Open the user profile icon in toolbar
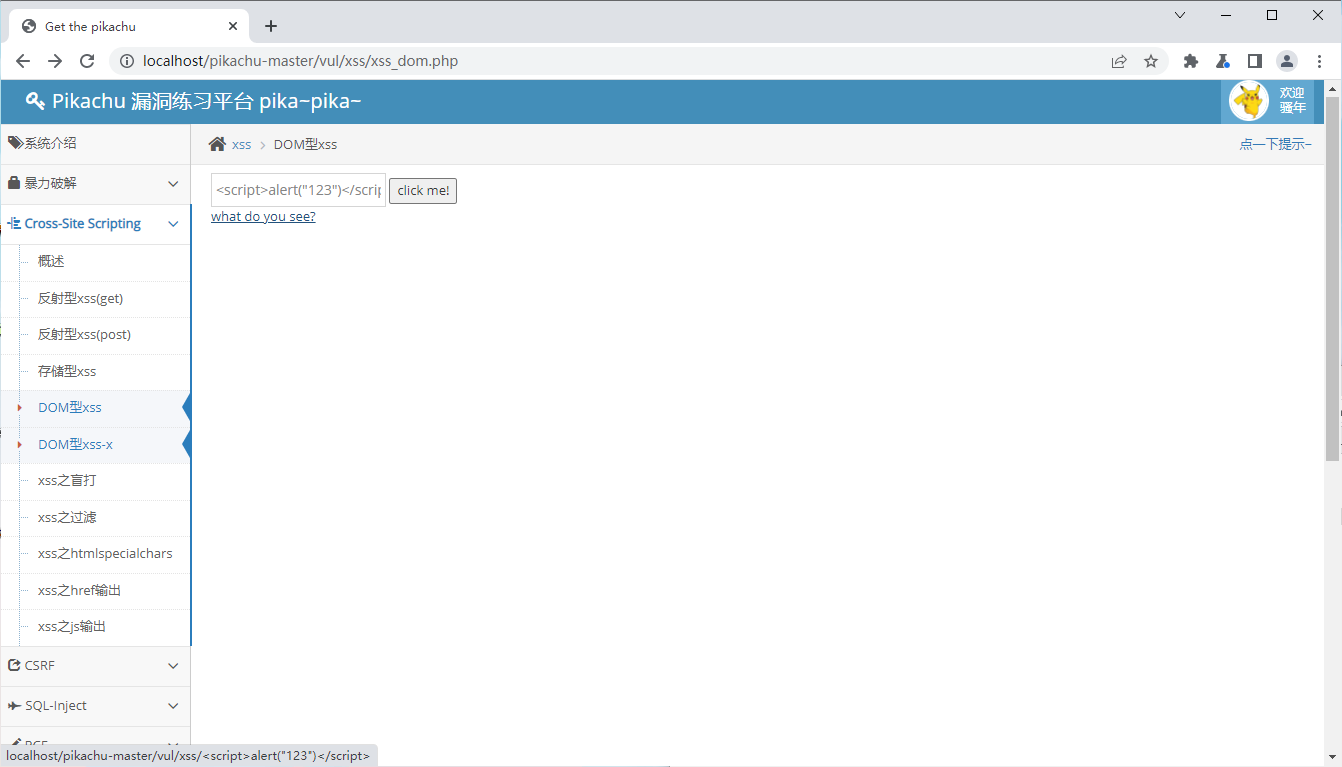The width and height of the screenshot is (1342, 767). tap(1287, 61)
